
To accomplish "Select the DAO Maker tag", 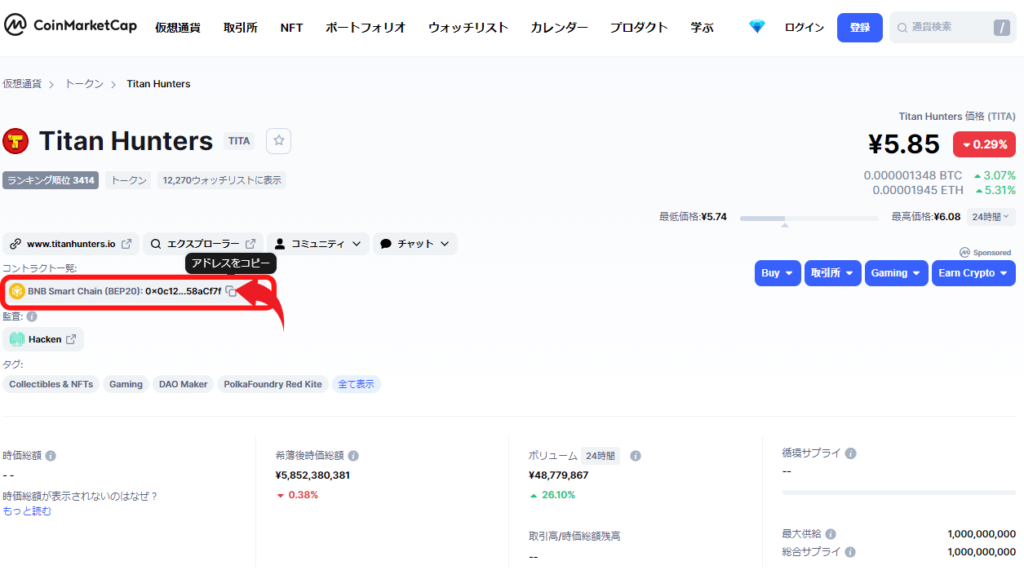I will pyautogui.click(x=183, y=384).
